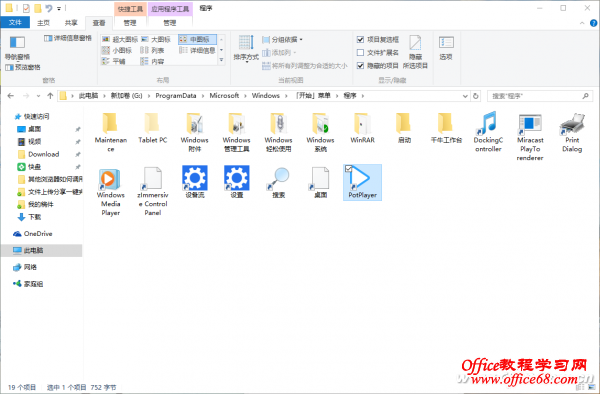The width and height of the screenshot is (600, 394).
Task: Open the Windows 管理工具 folder
Action: (236, 132)
